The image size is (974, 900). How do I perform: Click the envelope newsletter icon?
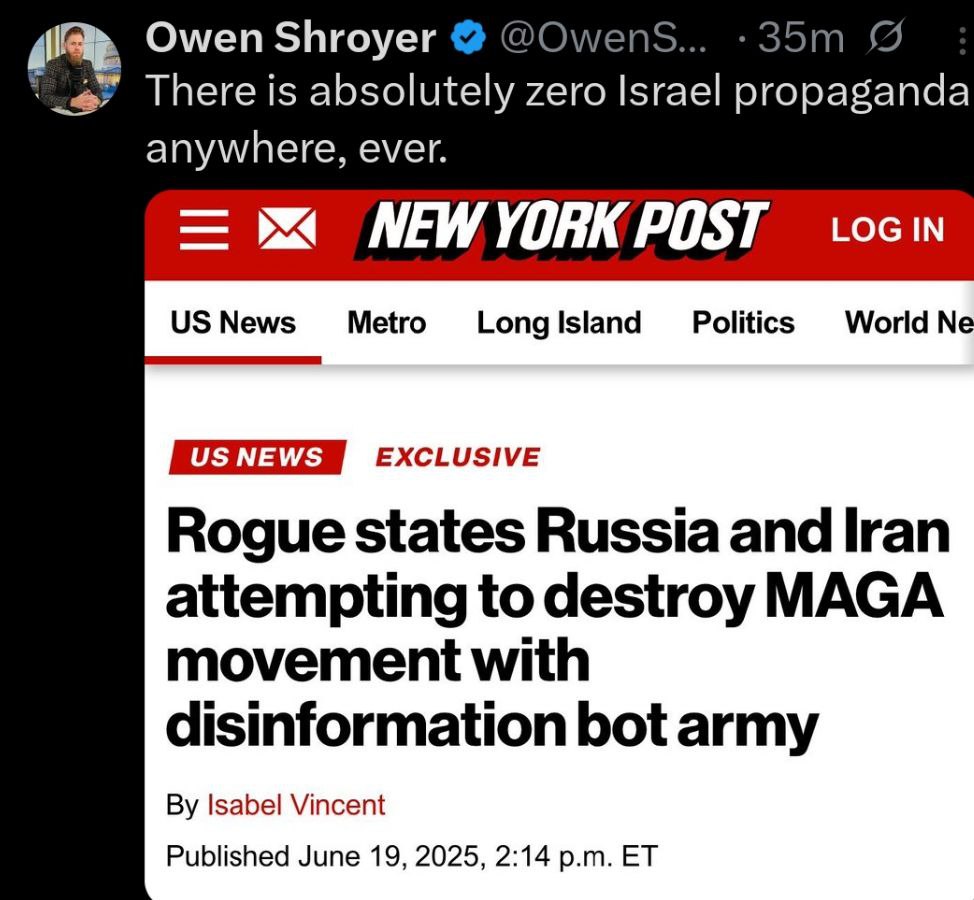pos(287,229)
